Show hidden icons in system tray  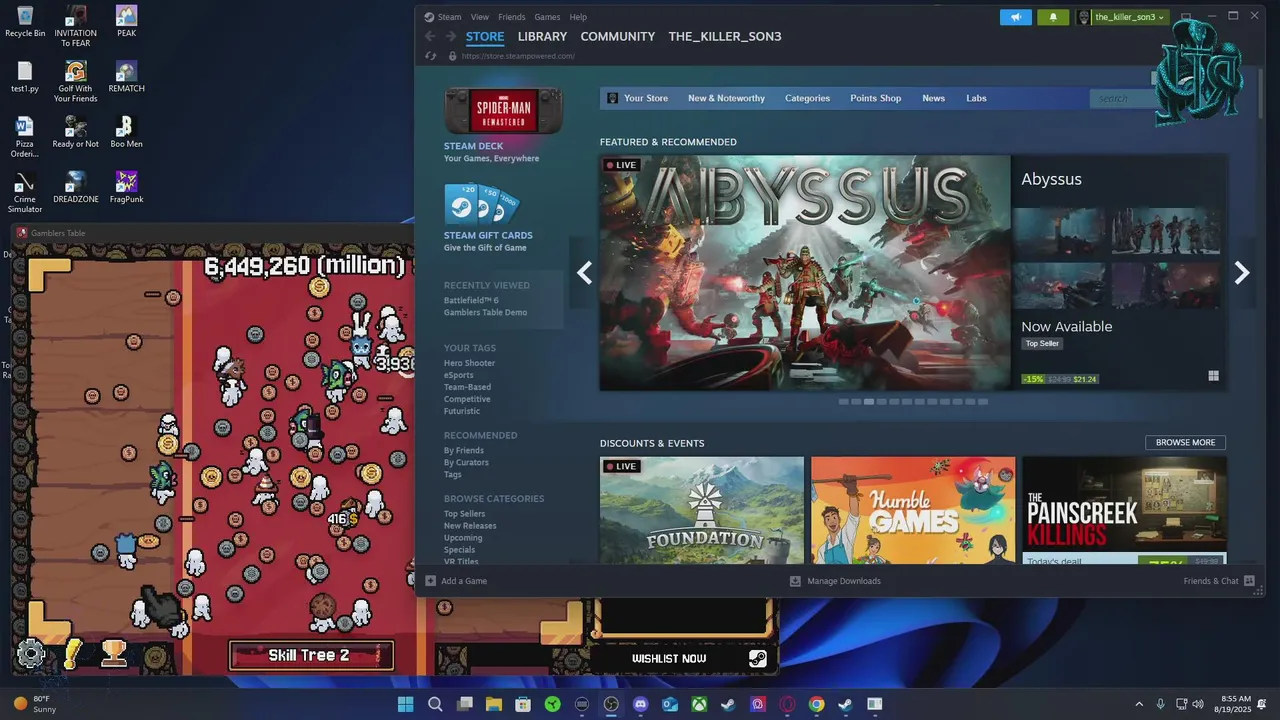pos(1138,704)
